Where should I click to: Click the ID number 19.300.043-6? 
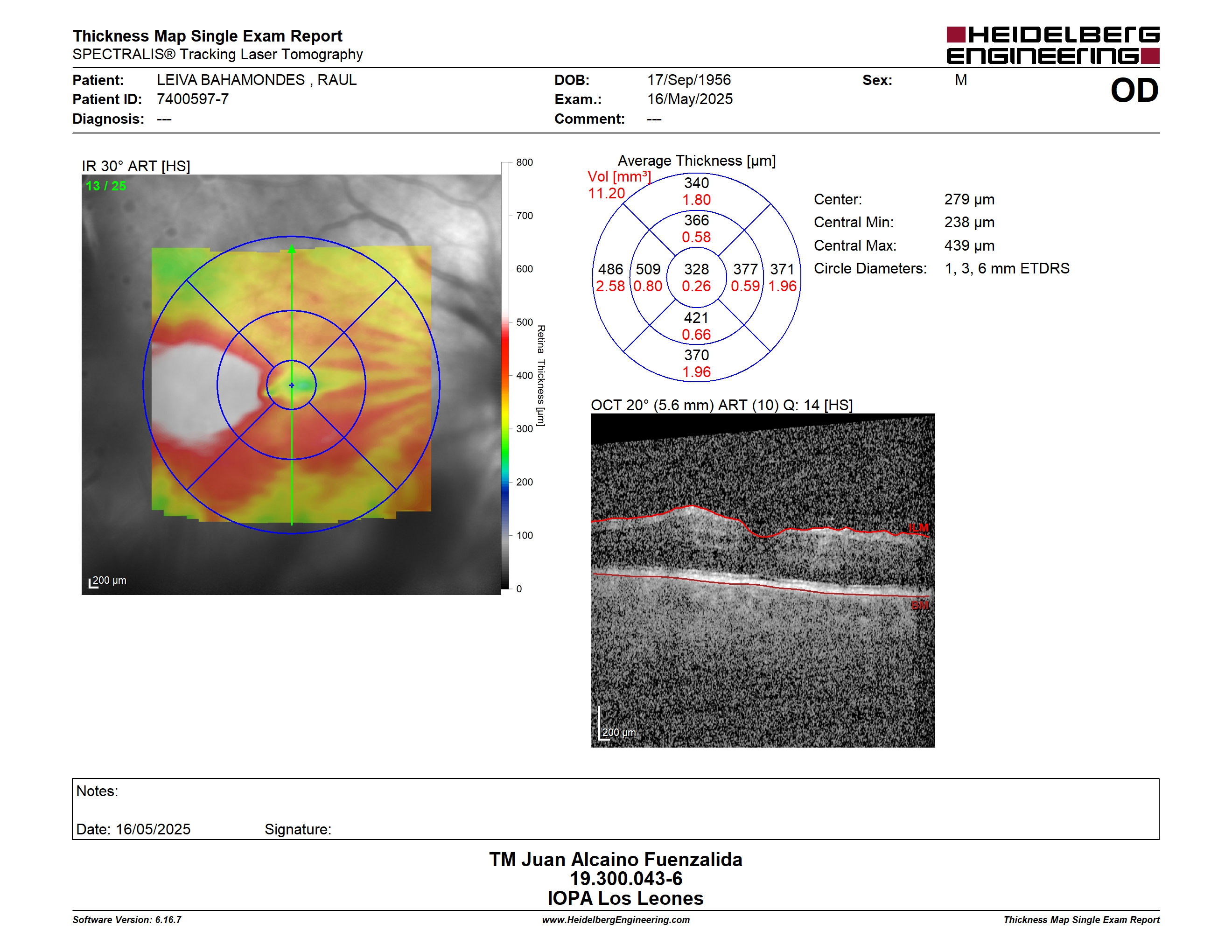coord(626,879)
